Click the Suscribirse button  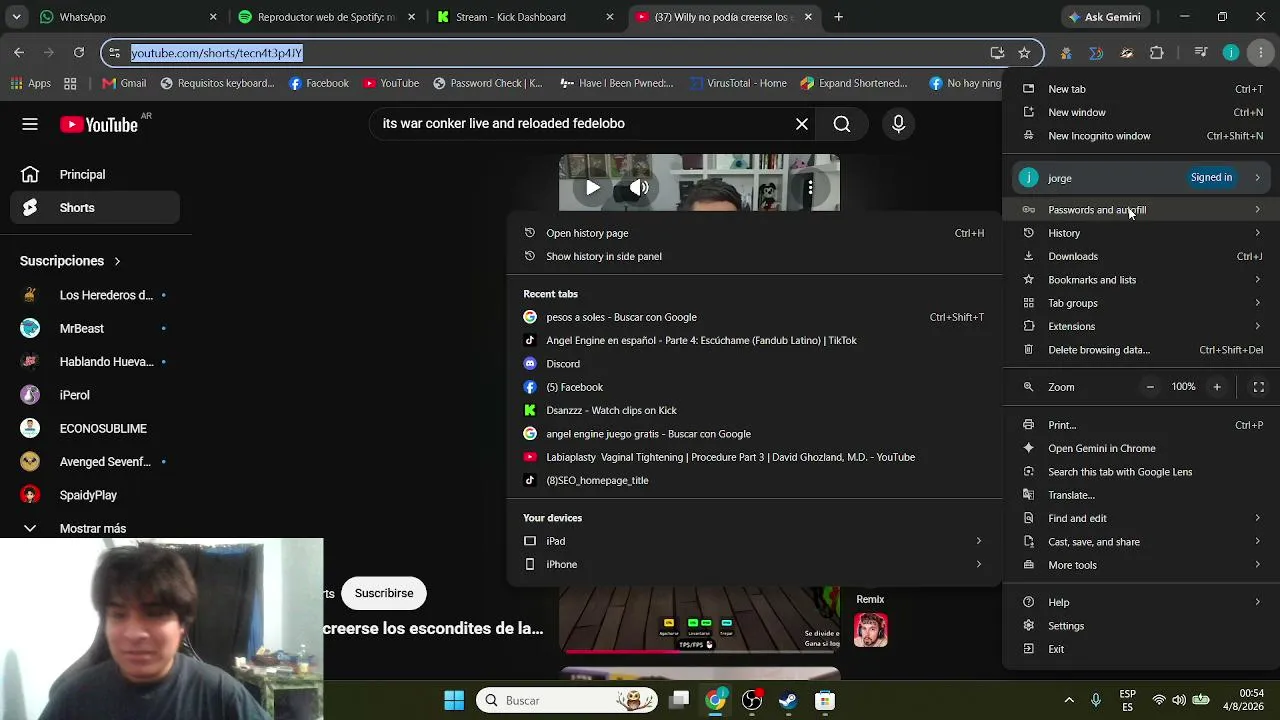pos(384,593)
